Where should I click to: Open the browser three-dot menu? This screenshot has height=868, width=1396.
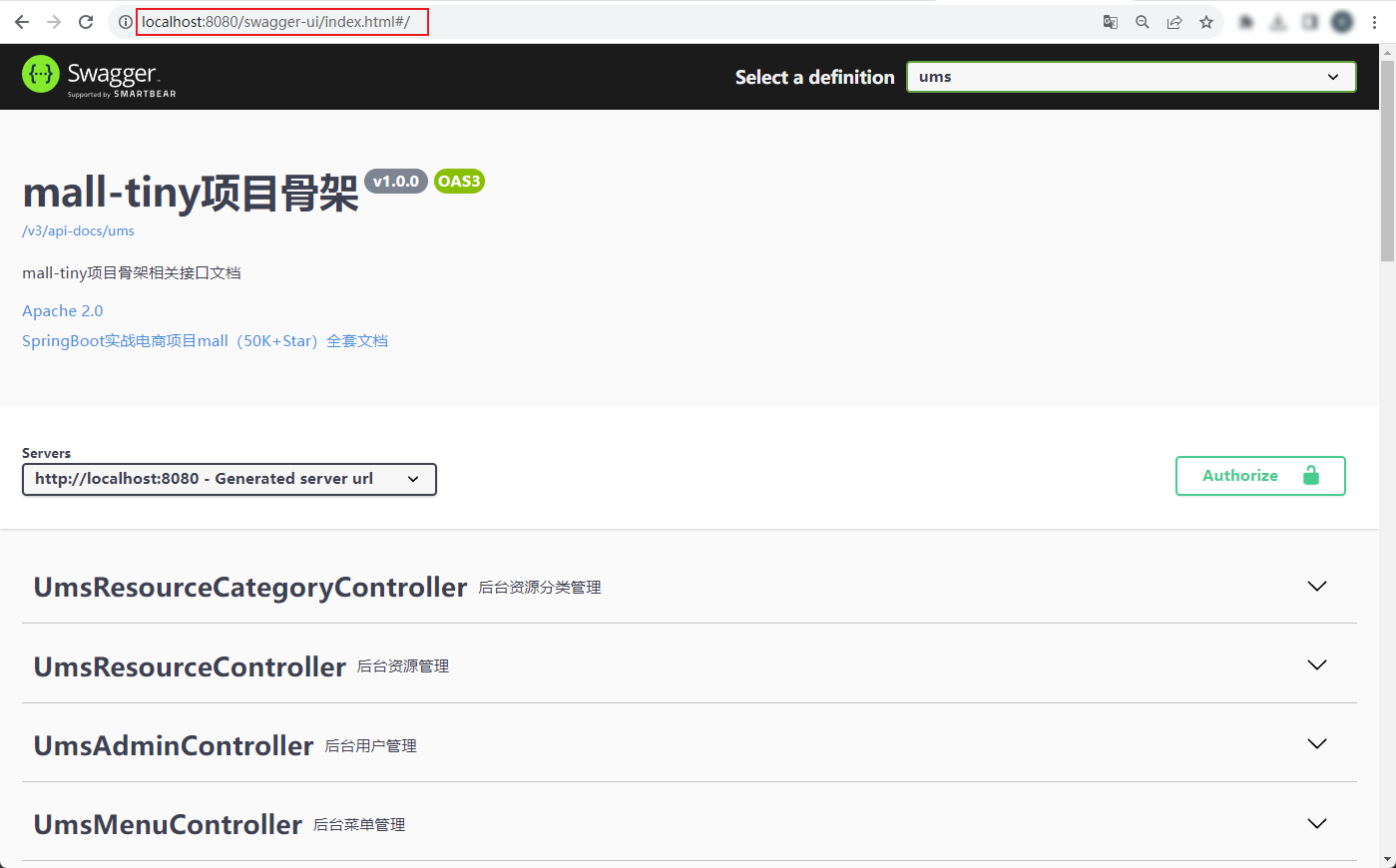1374,22
